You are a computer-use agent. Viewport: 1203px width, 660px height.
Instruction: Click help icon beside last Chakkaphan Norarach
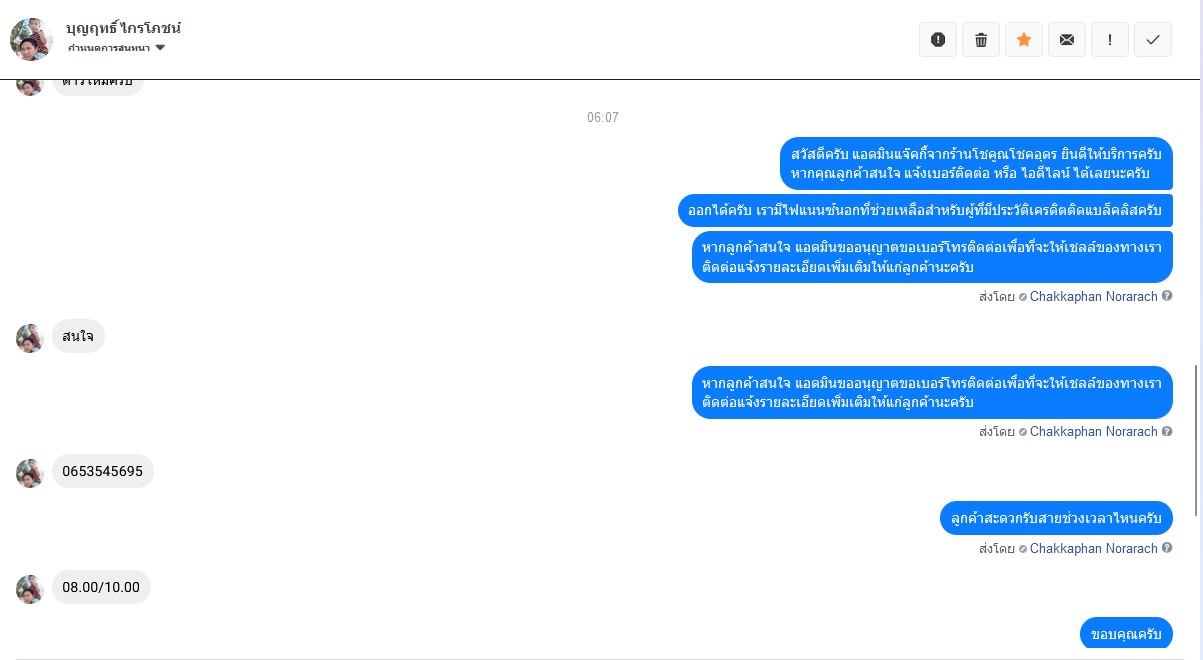1167,548
